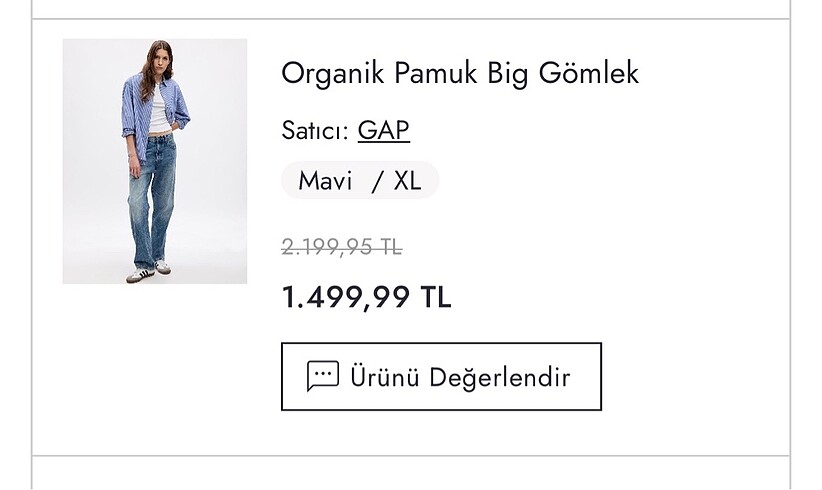The width and height of the screenshot is (822, 490).
Task: Click TL currency beside the current price
Action: pos(436,297)
